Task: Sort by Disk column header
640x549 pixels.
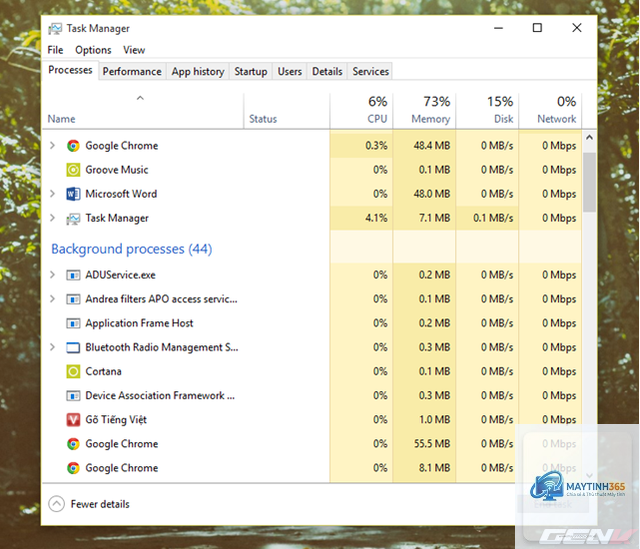Action: point(487,111)
